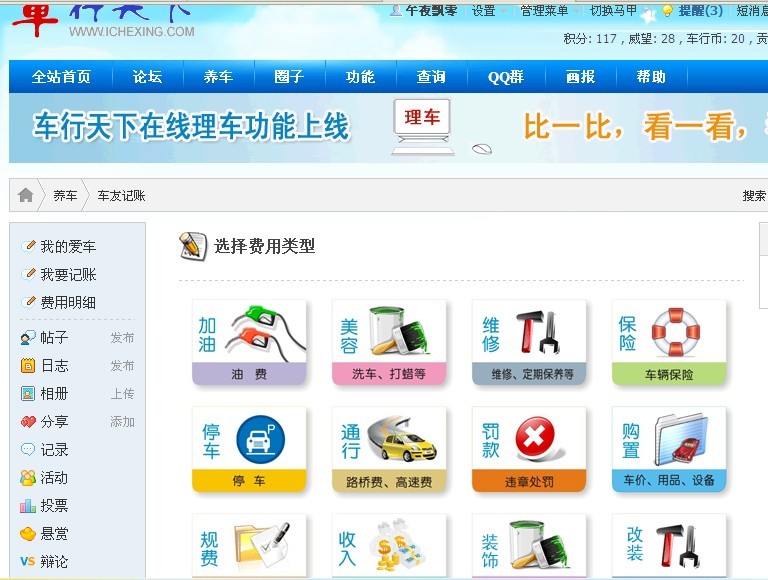Open the 全站首页 nav item
The height and width of the screenshot is (580, 768).
coord(61,77)
